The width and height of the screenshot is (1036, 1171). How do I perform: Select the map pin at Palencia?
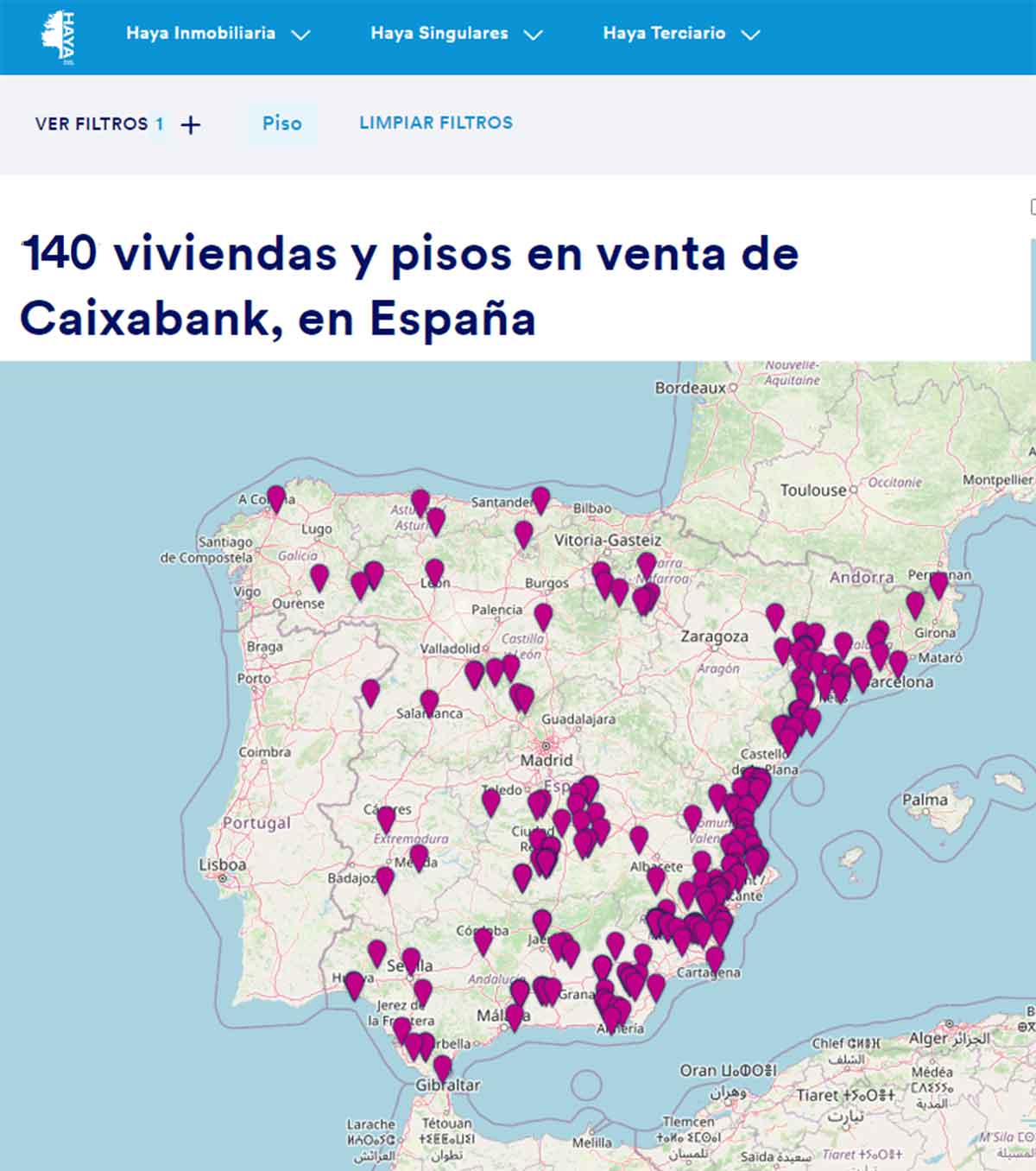[x=542, y=615]
